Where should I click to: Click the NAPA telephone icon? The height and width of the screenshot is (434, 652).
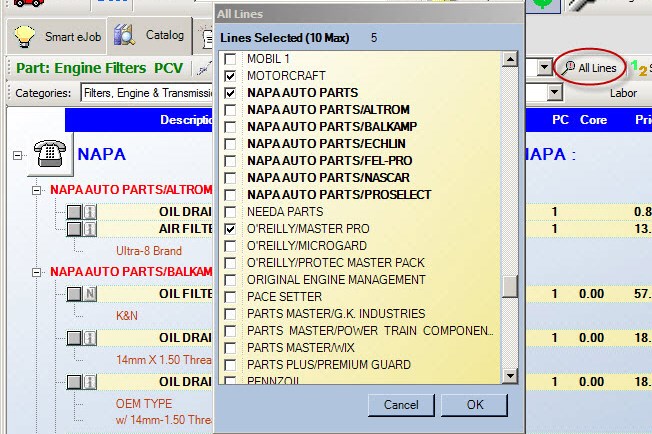click(49, 155)
